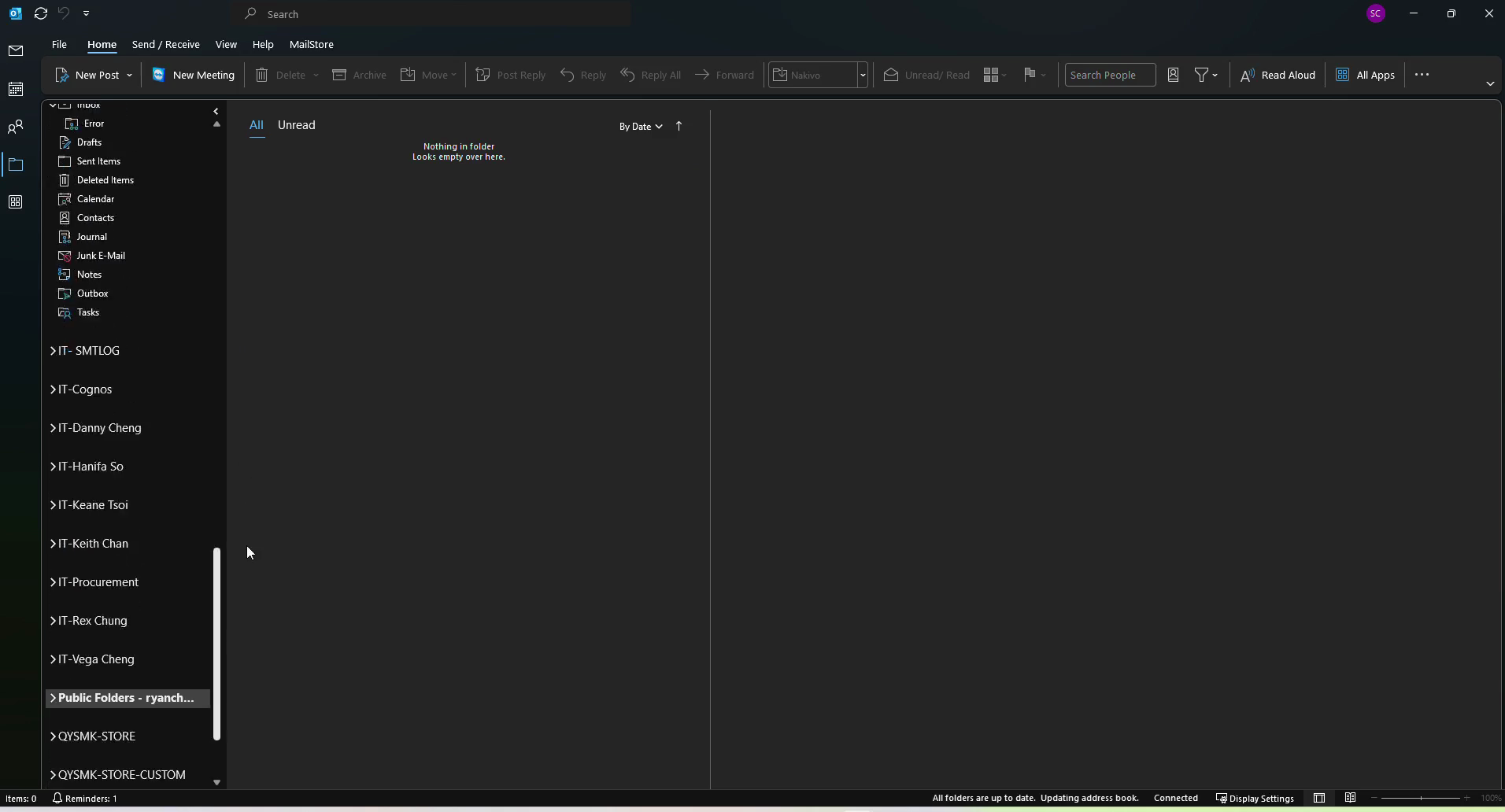Open the New Post dropdown arrow
This screenshot has width=1505, height=812.
[129, 75]
